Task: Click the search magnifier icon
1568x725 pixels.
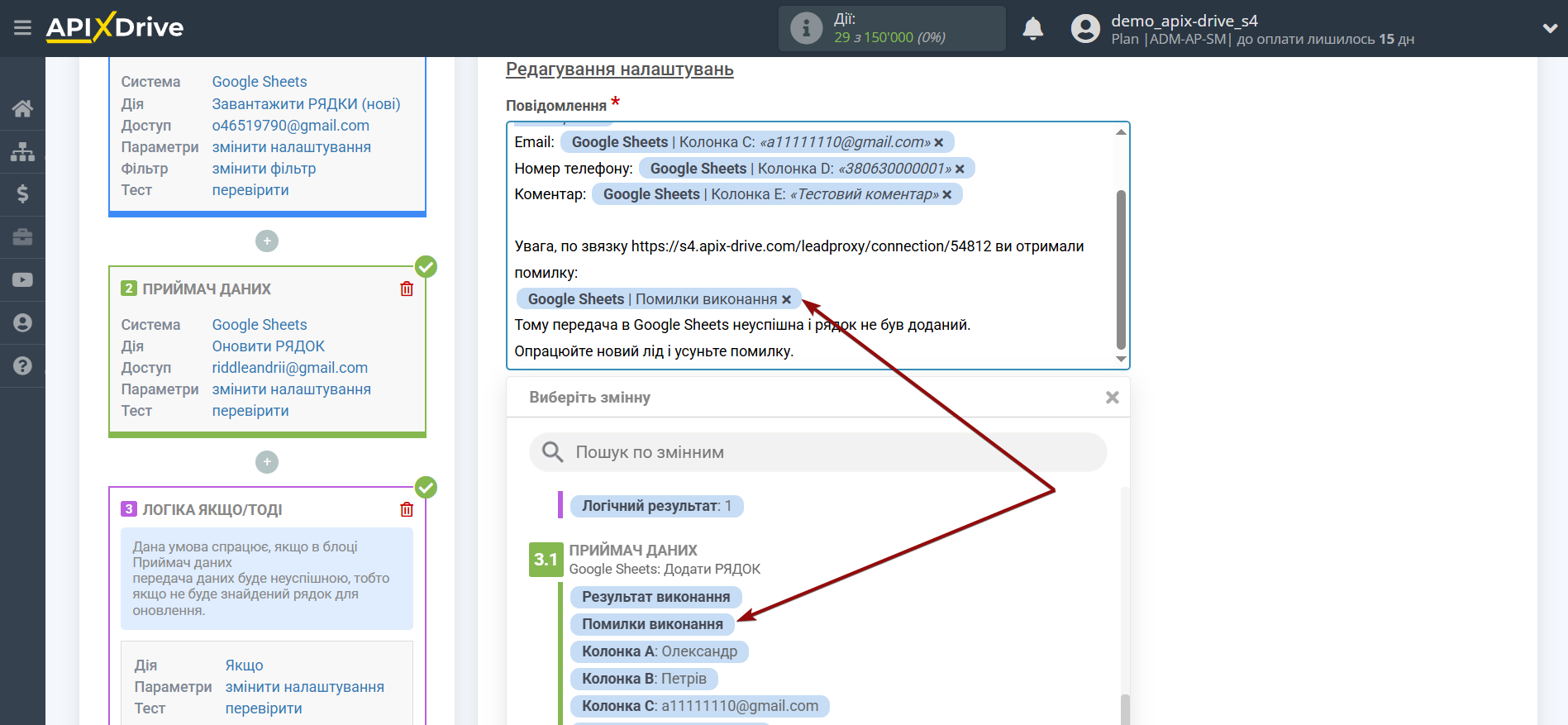Action: click(552, 451)
